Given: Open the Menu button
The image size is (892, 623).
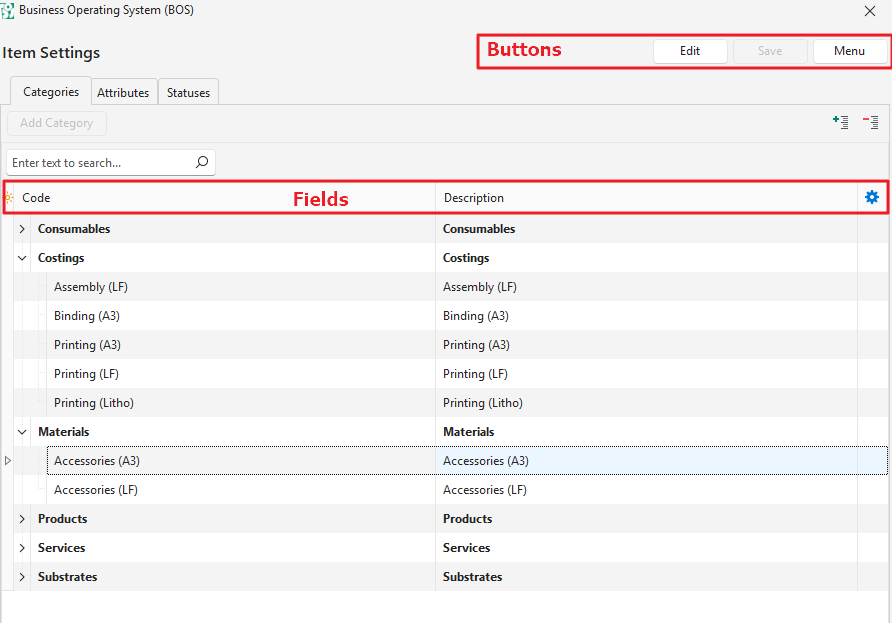Looking at the screenshot, I should [x=849, y=51].
